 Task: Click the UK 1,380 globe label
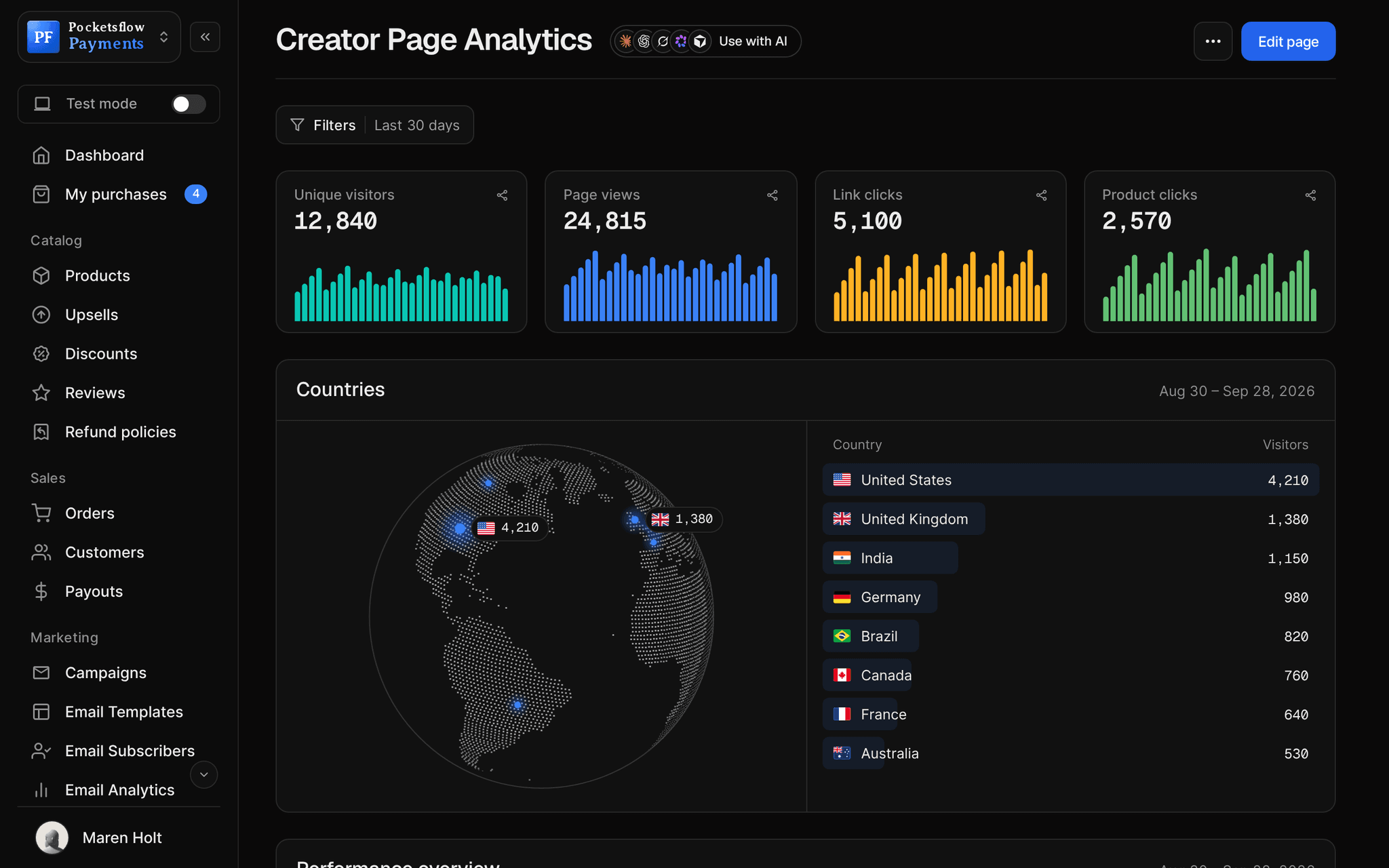[683, 519]
